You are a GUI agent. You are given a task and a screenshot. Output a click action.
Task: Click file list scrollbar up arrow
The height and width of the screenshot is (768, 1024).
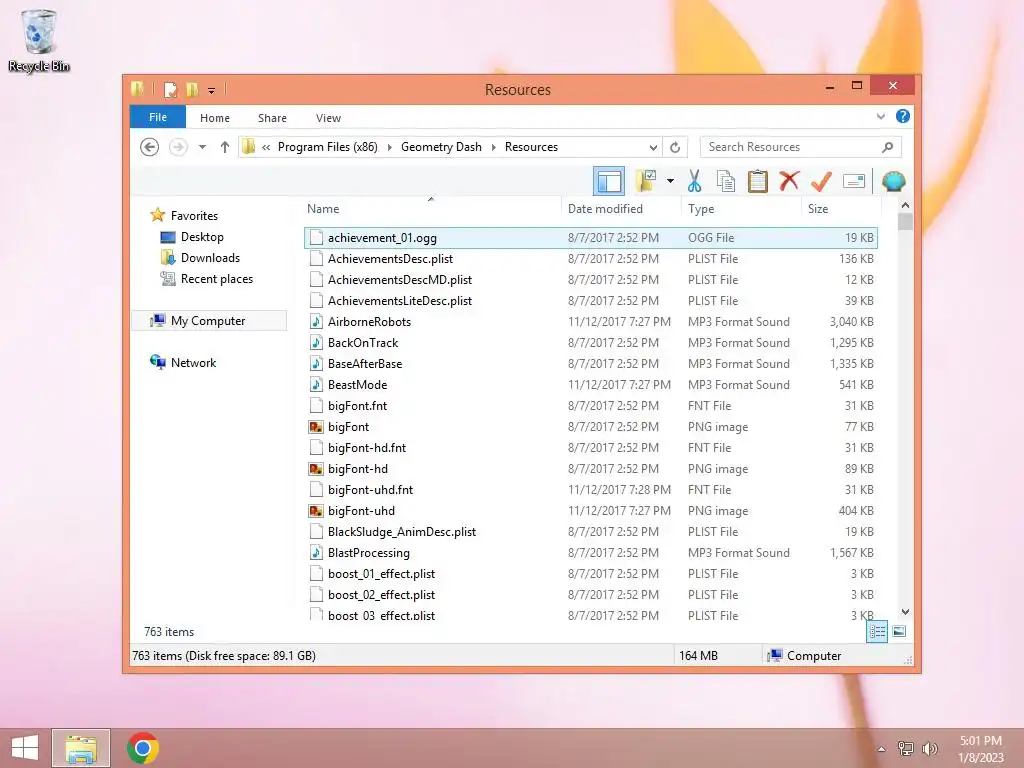[905, 206]
